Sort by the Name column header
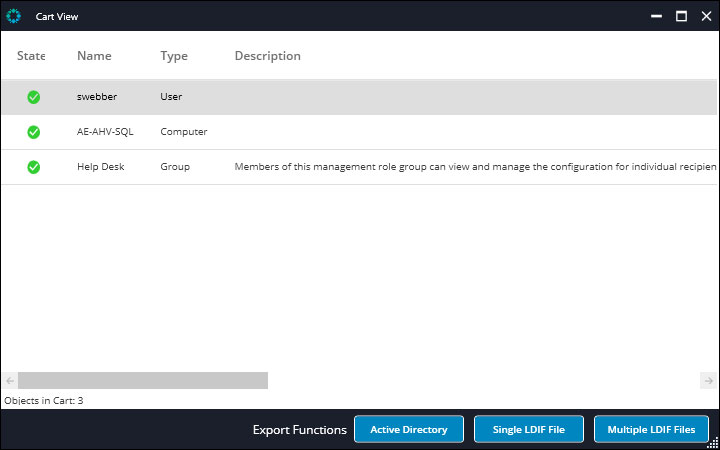The image size is (720, 450). (x=94, y=56)
